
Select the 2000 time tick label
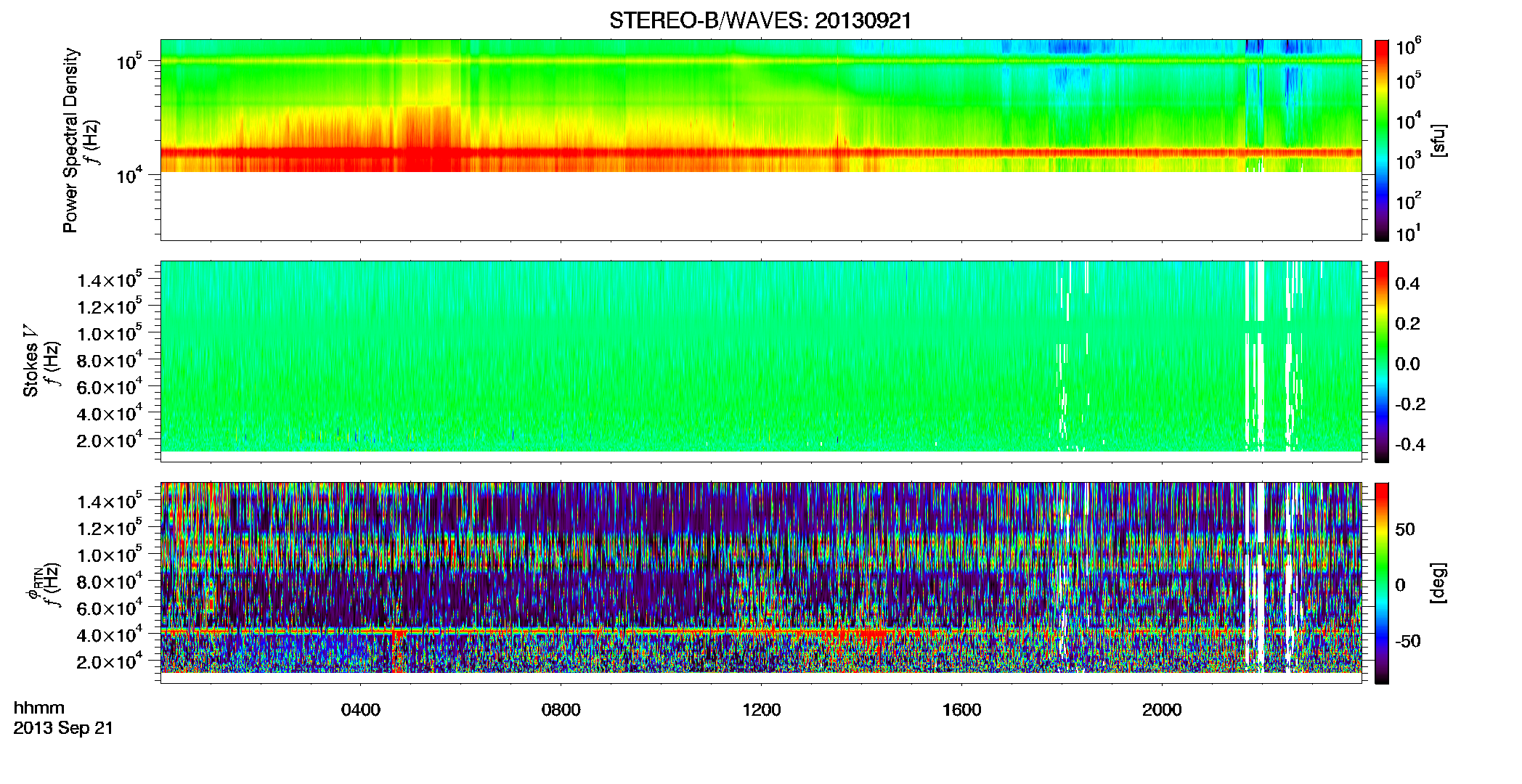(x=1162, y=709)
